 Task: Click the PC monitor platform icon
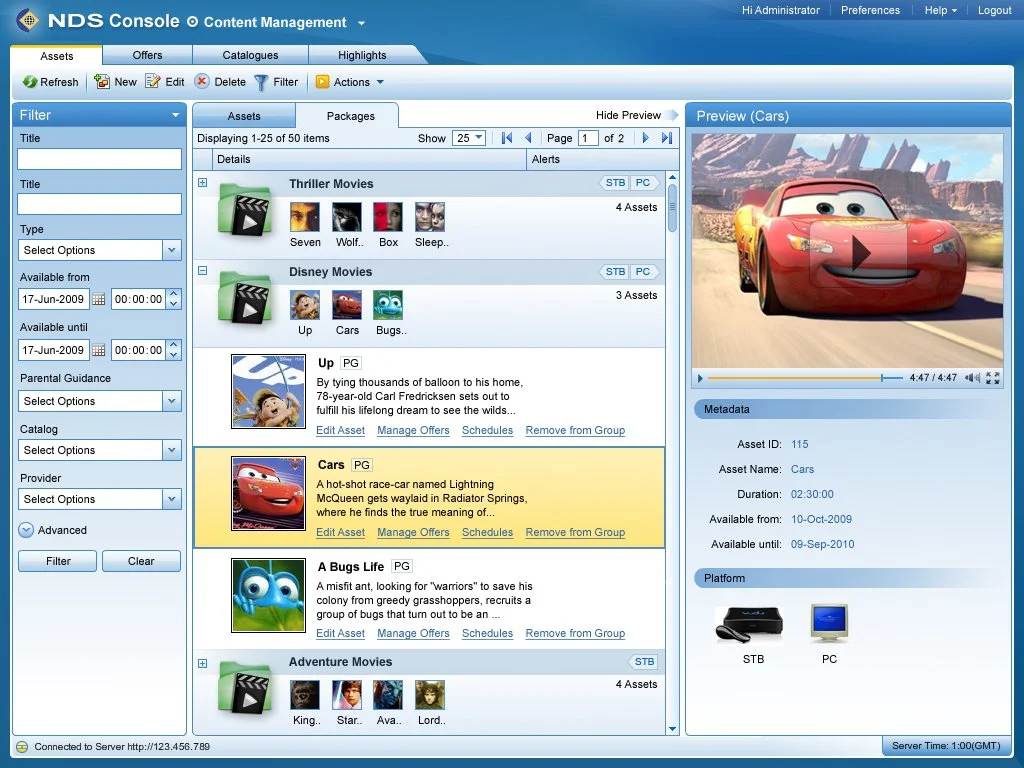point(829,624)
